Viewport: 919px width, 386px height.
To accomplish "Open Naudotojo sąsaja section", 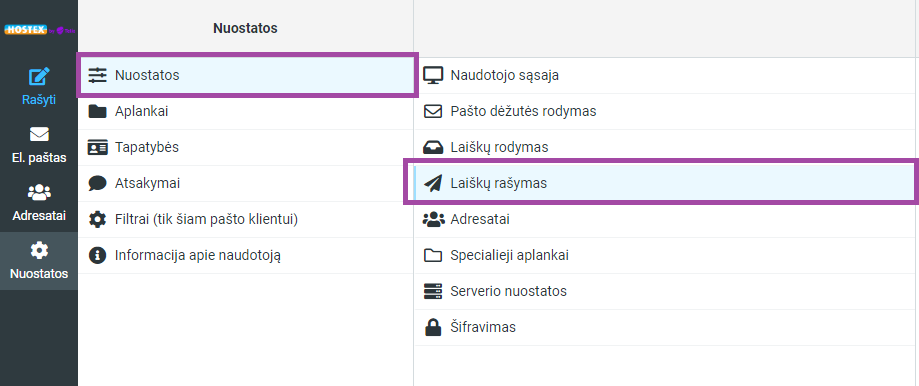I will pyautogui.click(x=666, y=76).
